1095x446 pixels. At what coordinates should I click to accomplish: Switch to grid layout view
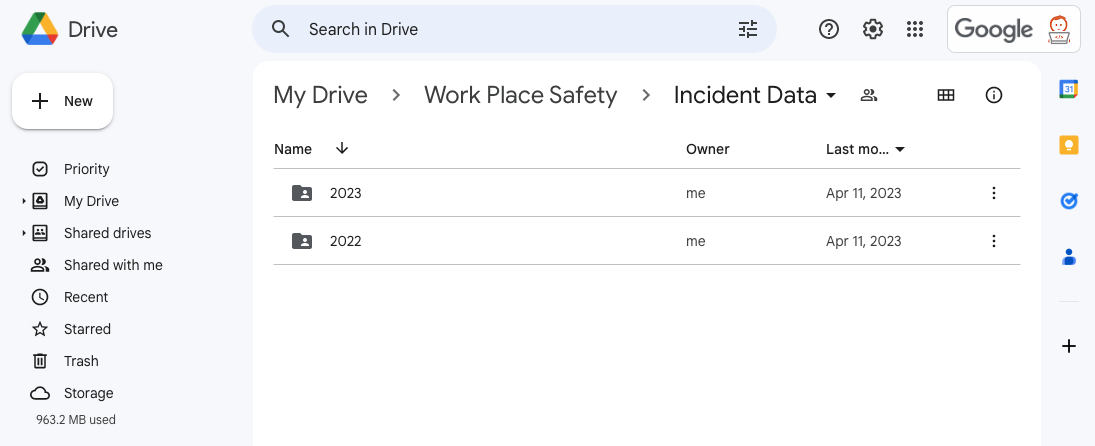tap(946, 95)
